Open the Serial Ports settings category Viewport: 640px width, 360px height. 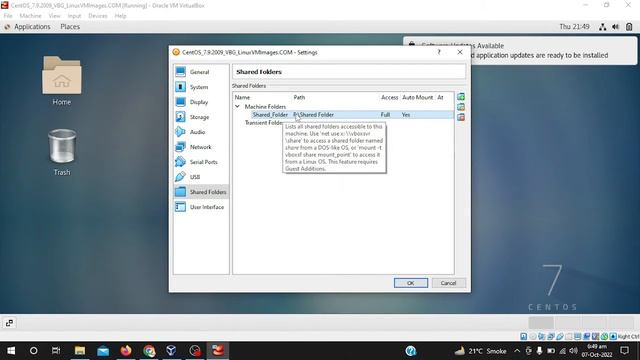pyautogui.click(x=200, y=162)
